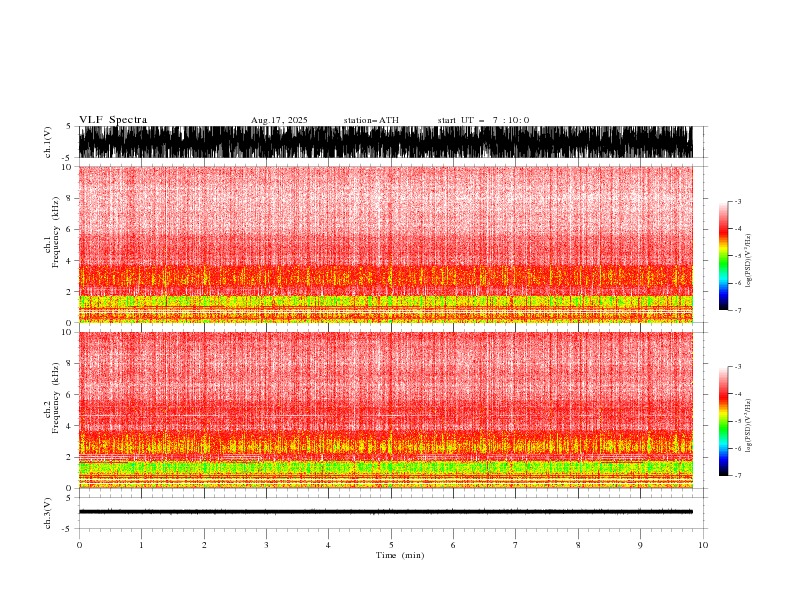Click the "station=ATH" header label
This screenshot has height=612, width=792.
371,120
